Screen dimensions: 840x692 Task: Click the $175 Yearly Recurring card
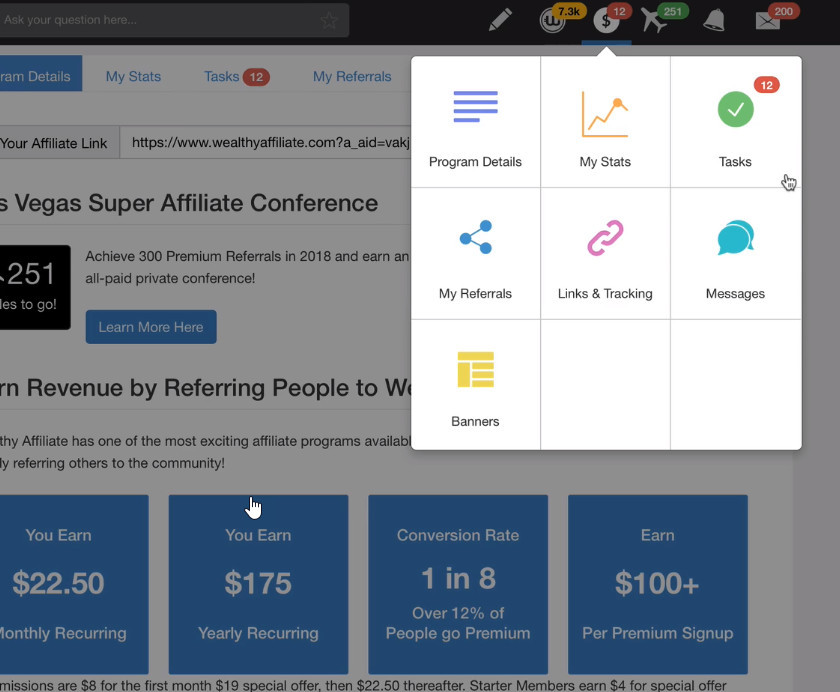tap(258, 584)
